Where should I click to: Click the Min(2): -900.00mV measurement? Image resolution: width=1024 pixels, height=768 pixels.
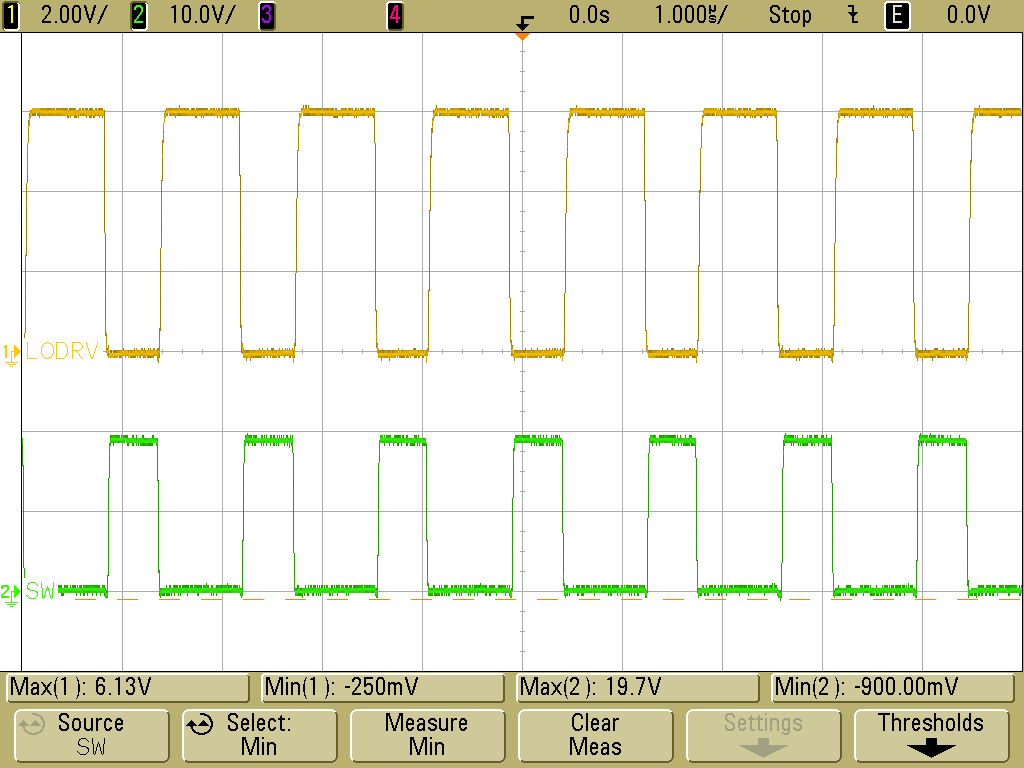tap(893, 688)
